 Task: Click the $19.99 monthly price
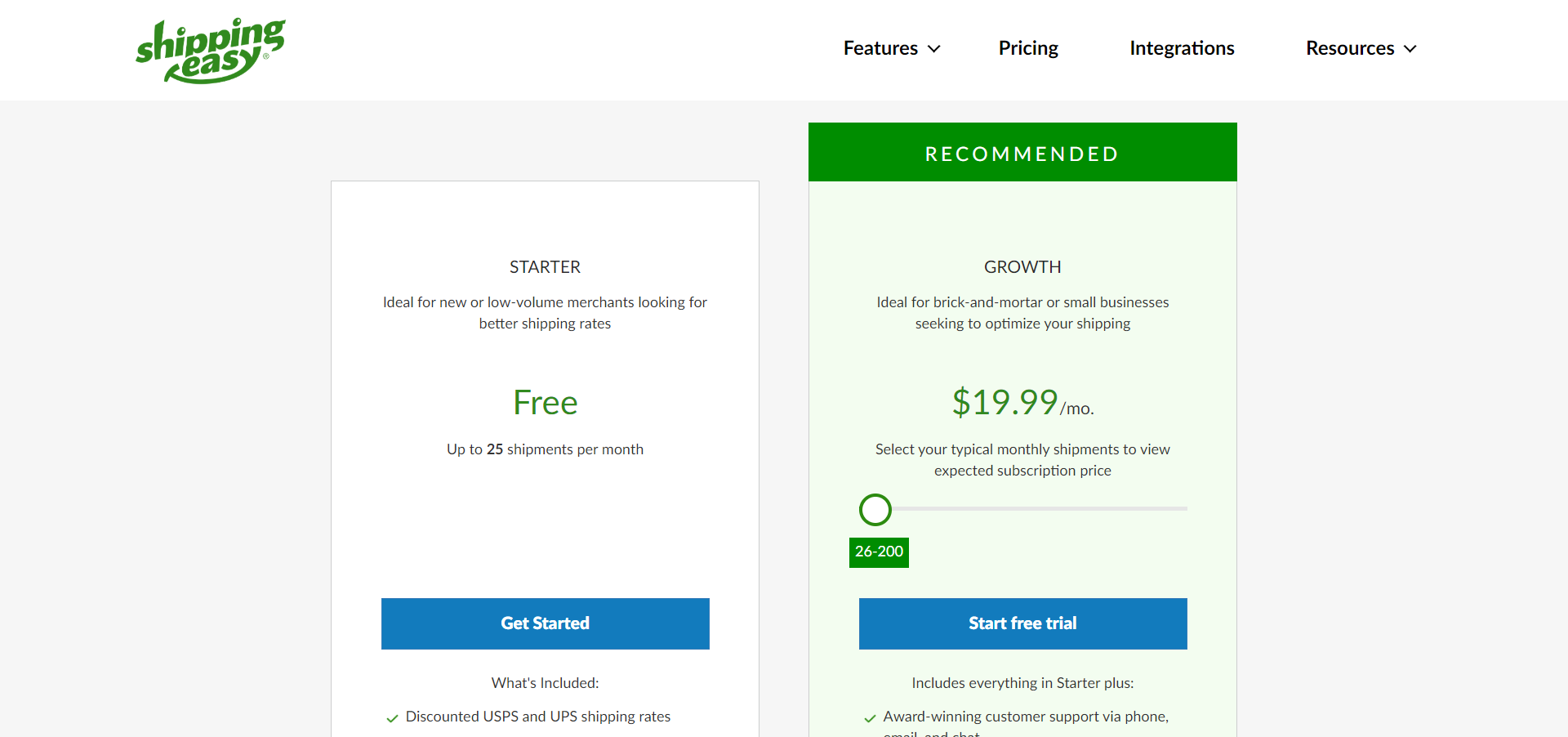tap(1005, 402)
